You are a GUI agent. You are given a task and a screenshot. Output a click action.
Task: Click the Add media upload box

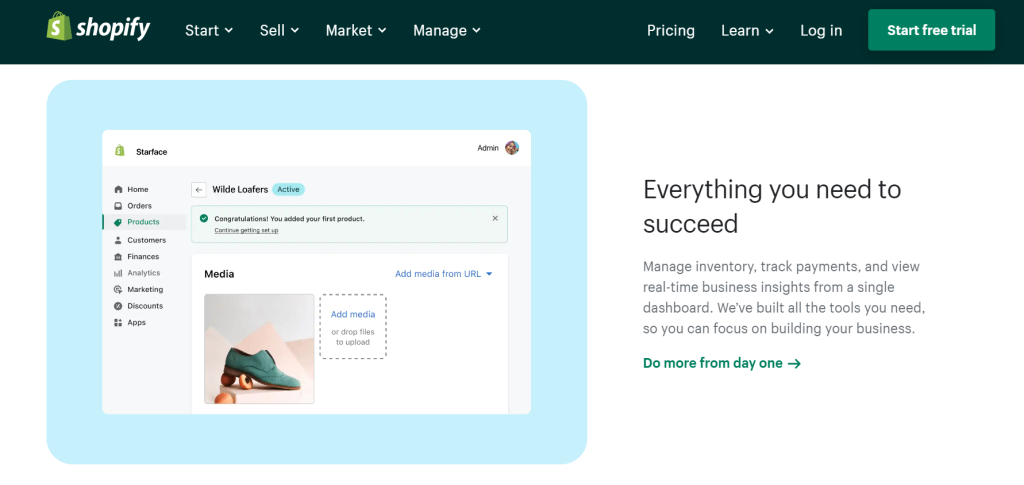(353, 326)
